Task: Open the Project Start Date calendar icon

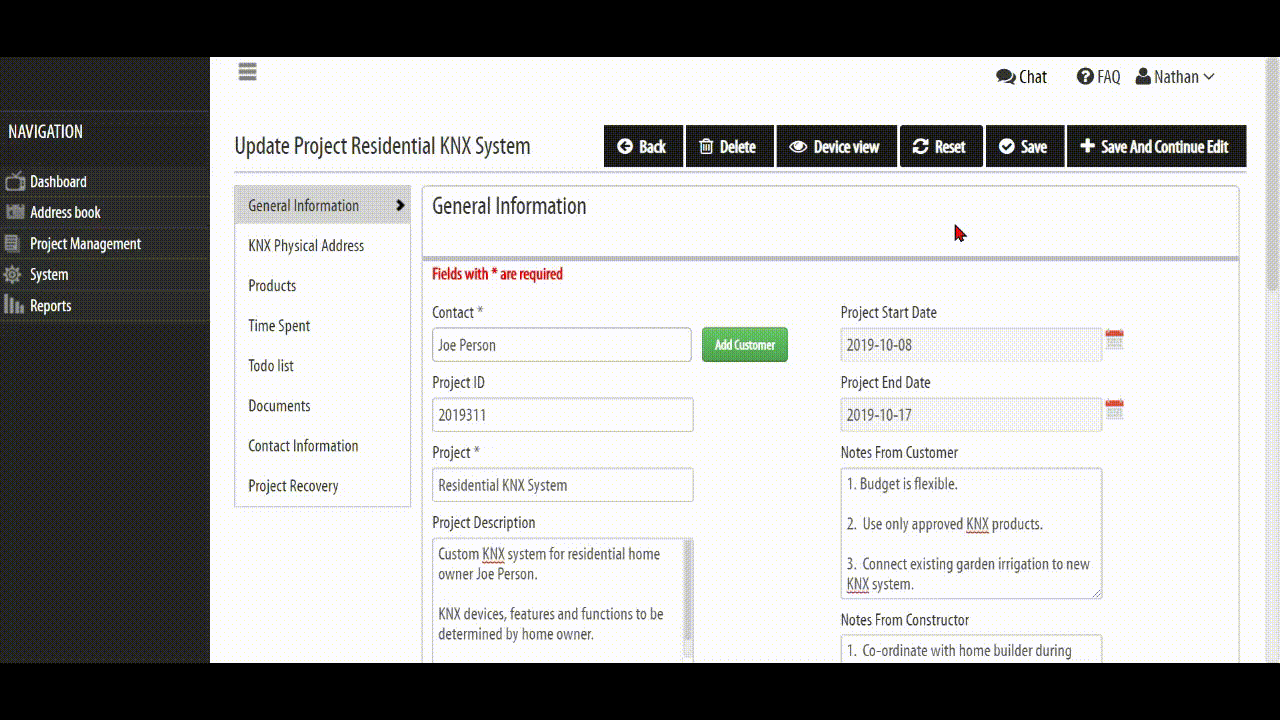Action: [1114, 340]
